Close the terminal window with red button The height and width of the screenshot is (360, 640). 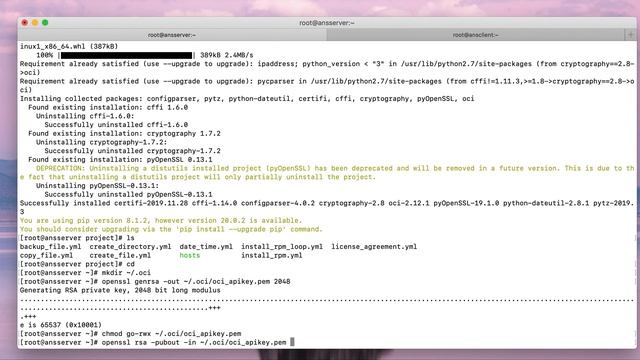pyautogui.click(x=24, y=22)
